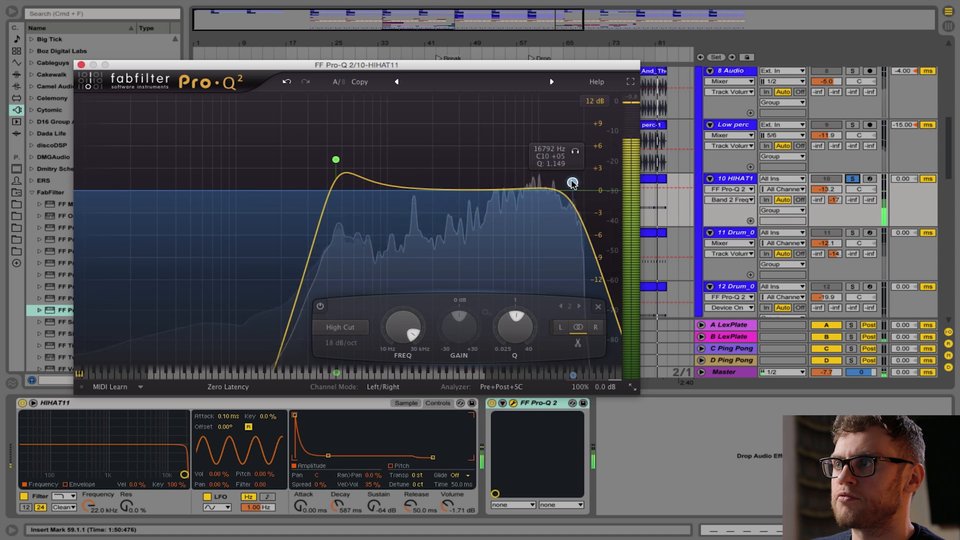960x540 pixels.
Task: Expand the Big Tick plug-in folder
Action: tap(31, 39)
